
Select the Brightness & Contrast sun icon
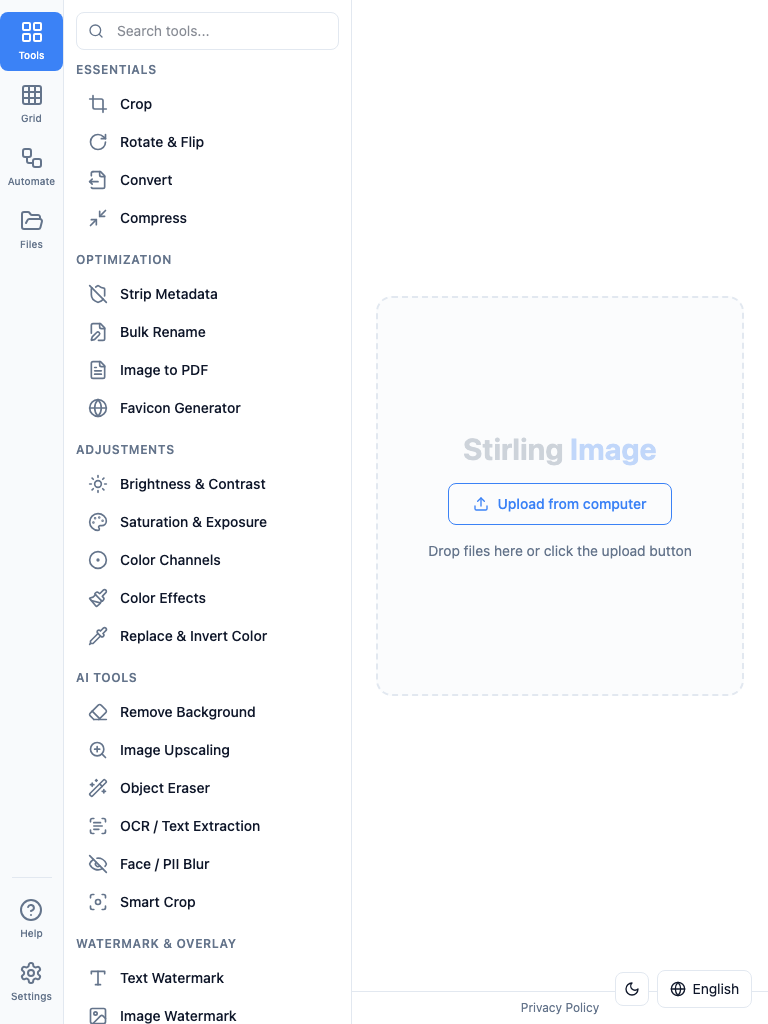98,484
